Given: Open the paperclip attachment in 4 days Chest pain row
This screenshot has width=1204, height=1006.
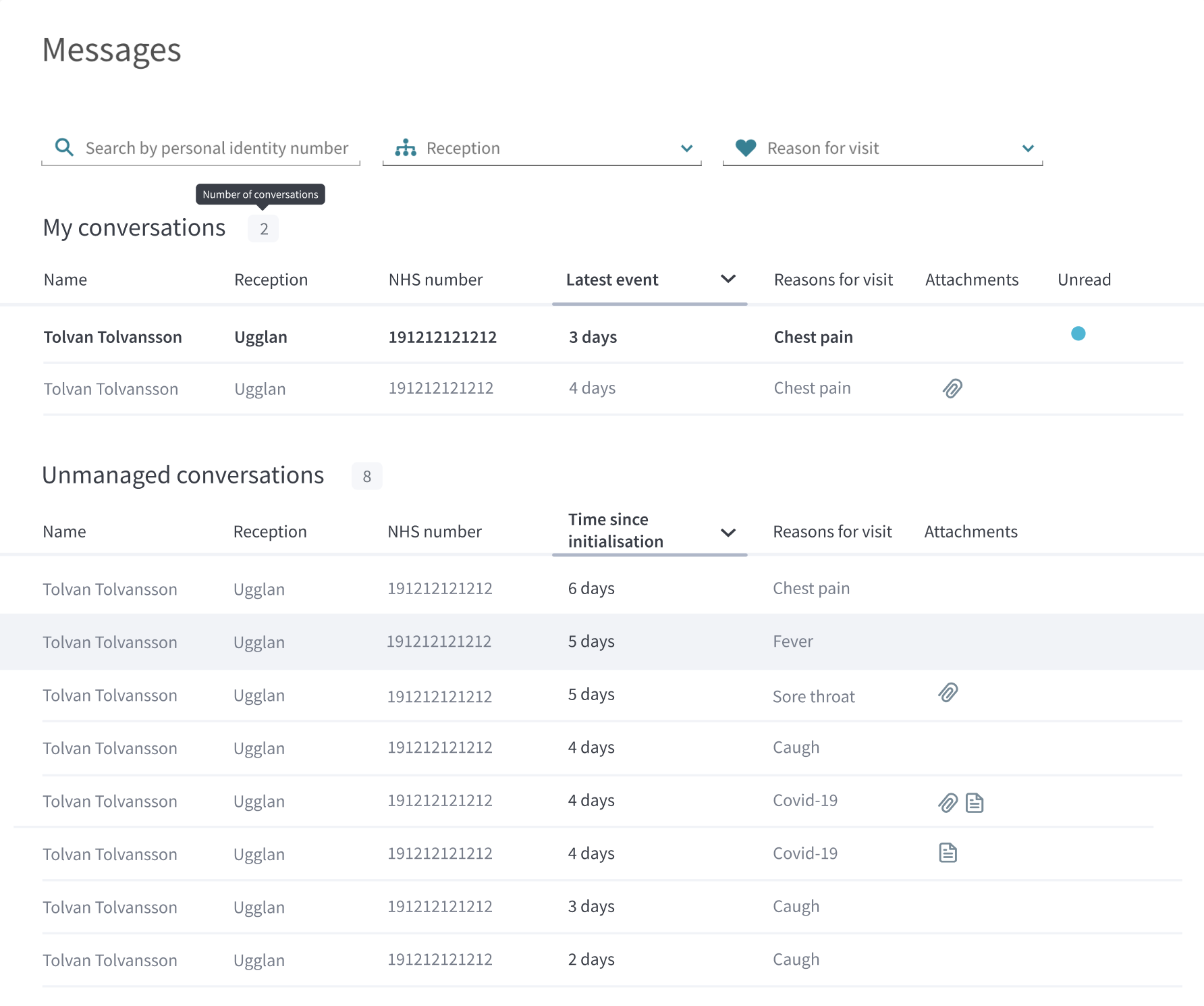Looking at the screenshot, I should [x=952, y=388].
